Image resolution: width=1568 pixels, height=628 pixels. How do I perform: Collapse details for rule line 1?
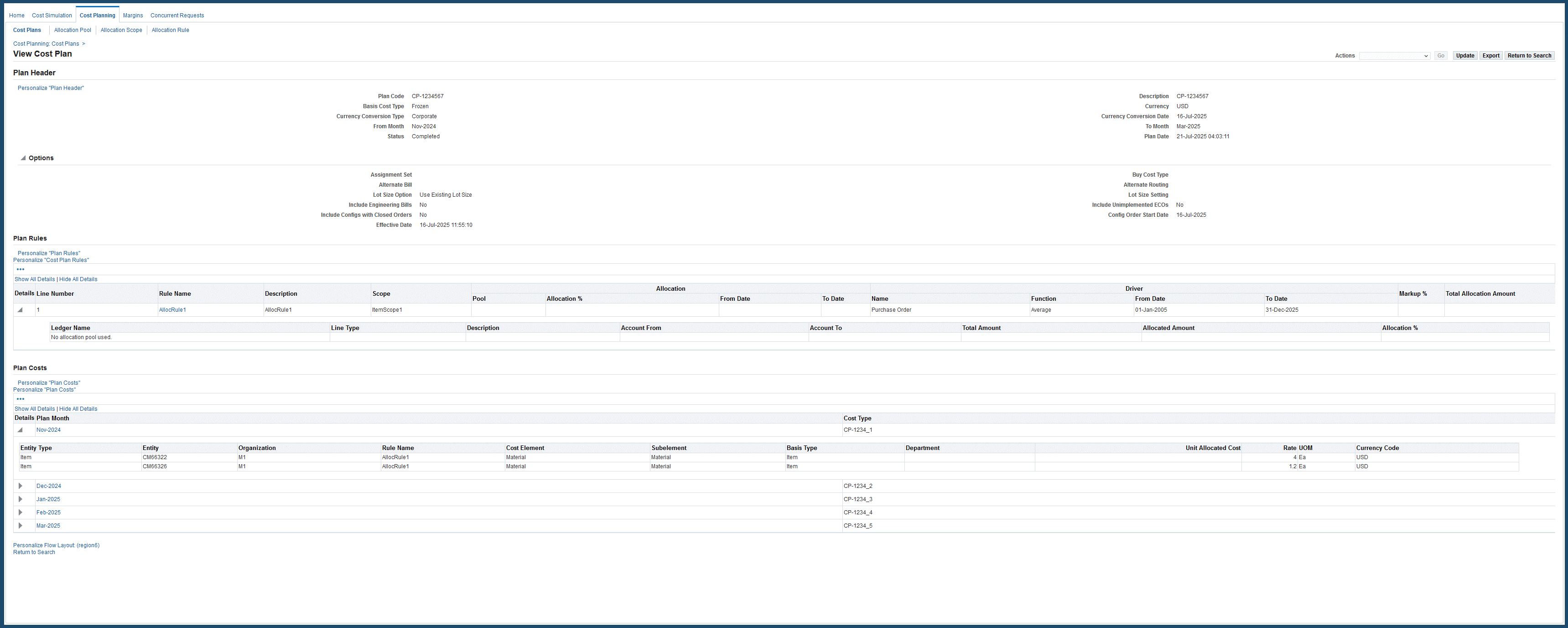[x=20, y=310]
